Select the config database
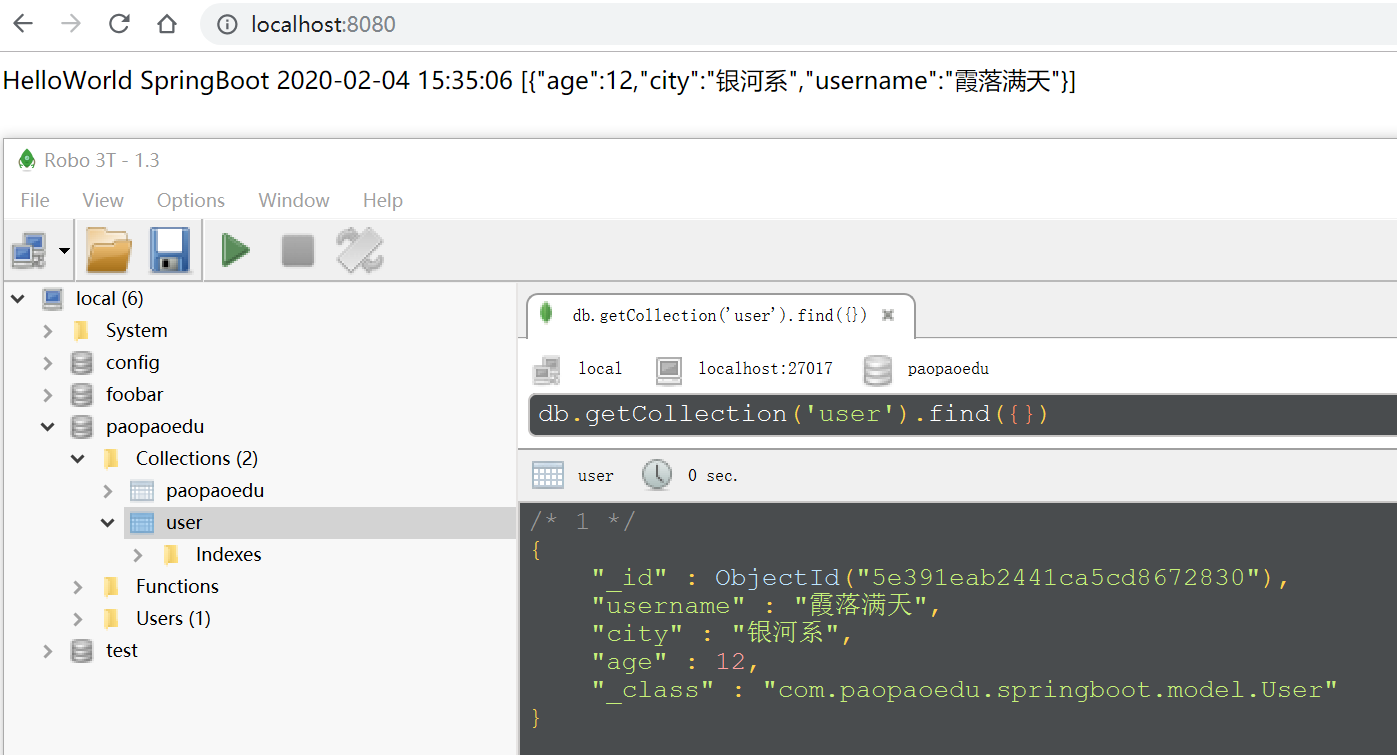Screen dimensions: 1397x755 click(132, 362)
